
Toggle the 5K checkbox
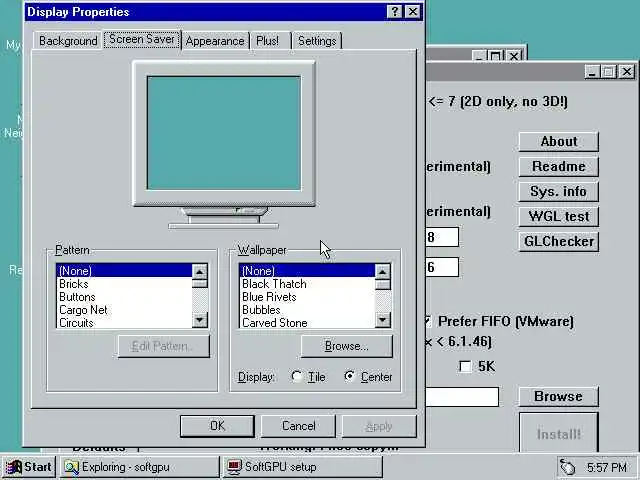[x=465, y=366]
